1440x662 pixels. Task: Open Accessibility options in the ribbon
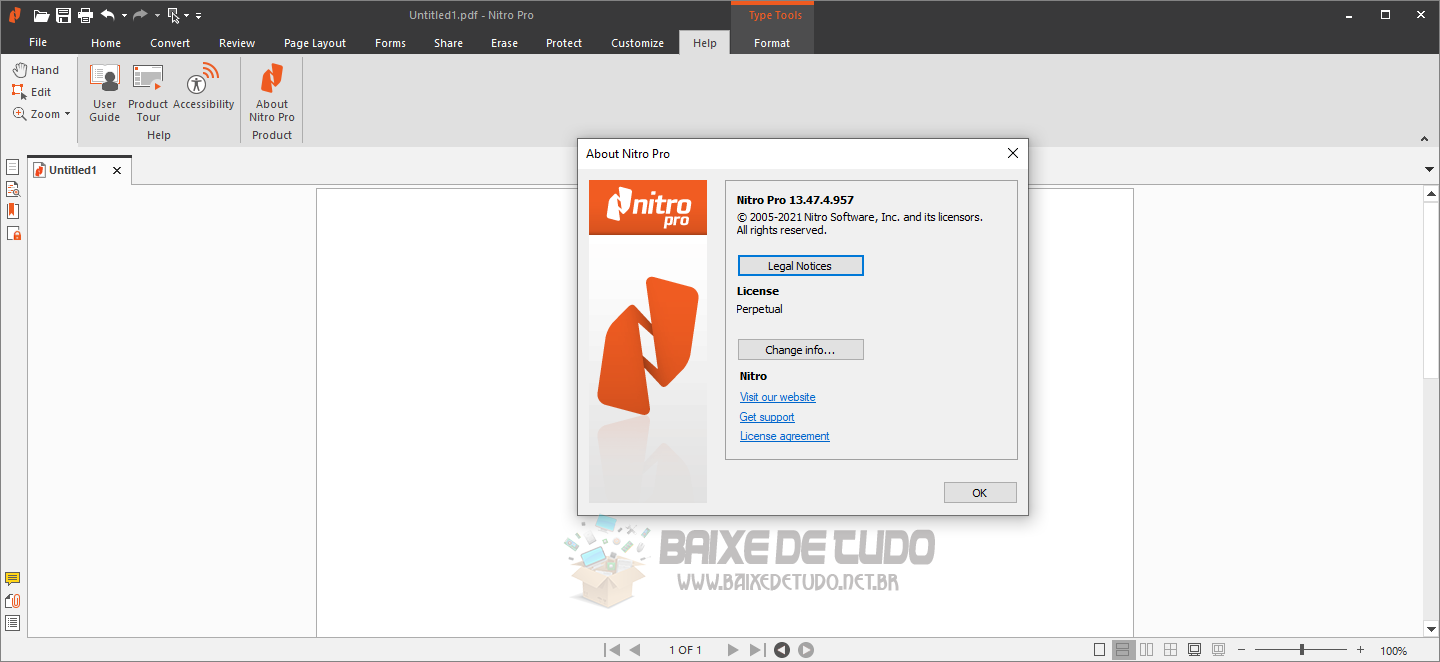tap(203, 87)
